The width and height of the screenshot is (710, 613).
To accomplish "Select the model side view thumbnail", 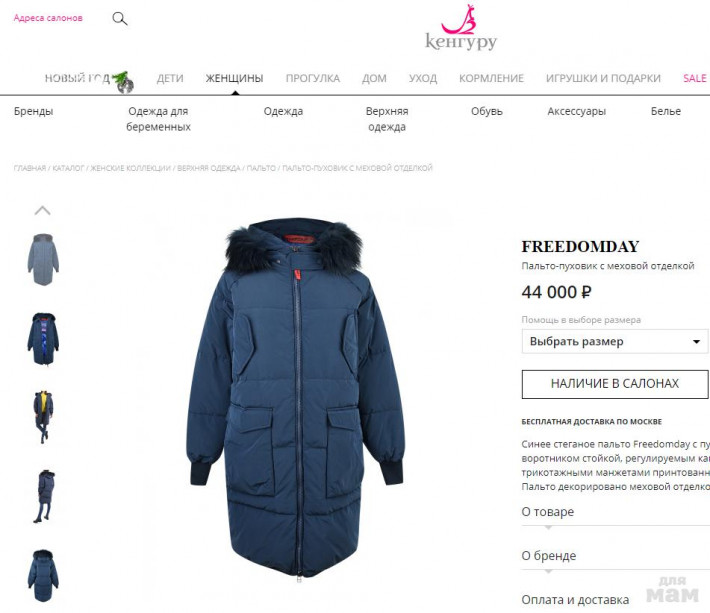I will tap(44, 496).
